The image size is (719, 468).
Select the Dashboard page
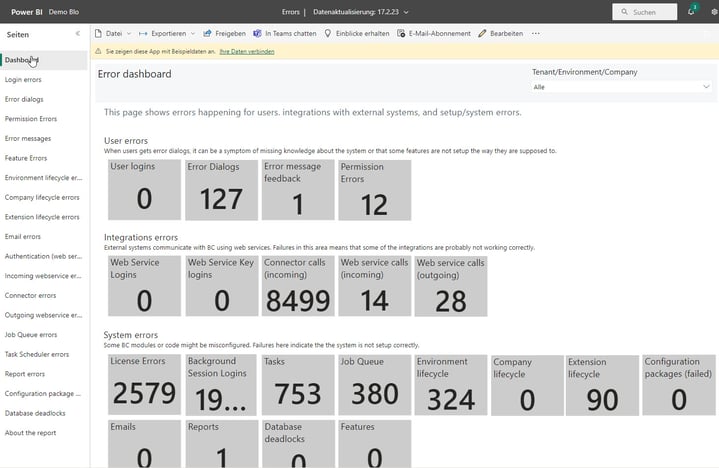click(44, 60)
